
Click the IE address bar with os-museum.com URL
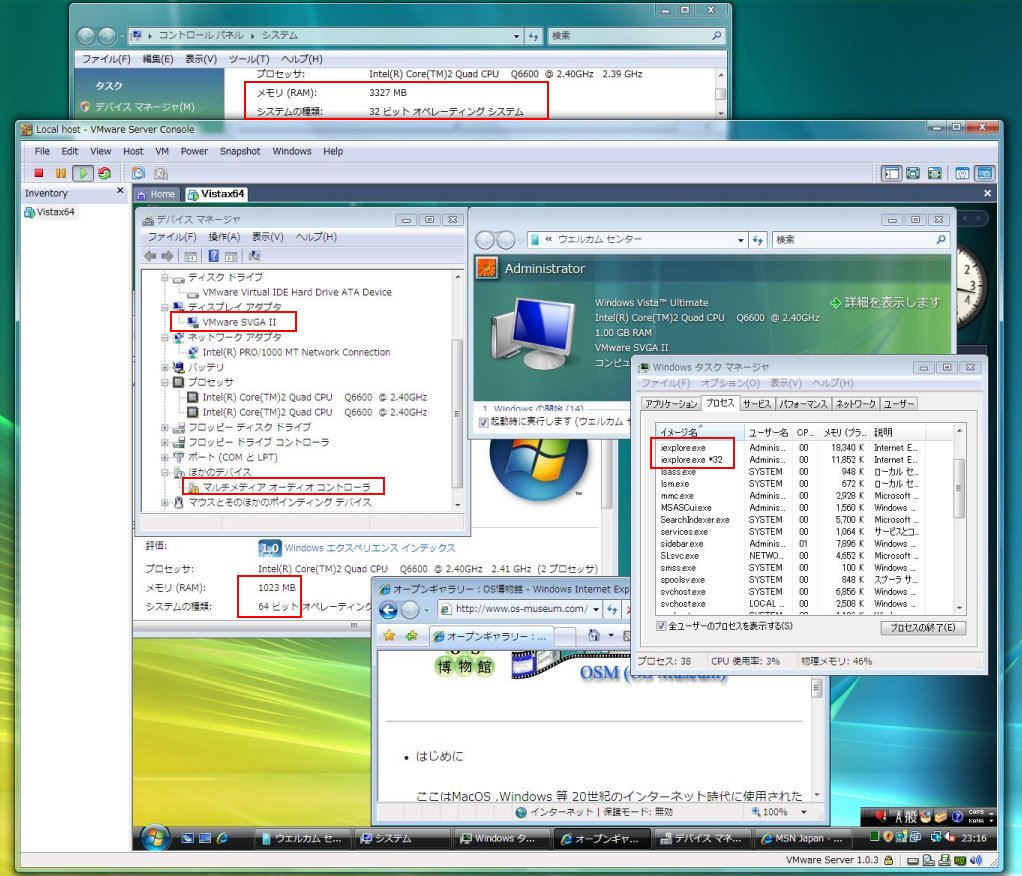click(520, 609)
